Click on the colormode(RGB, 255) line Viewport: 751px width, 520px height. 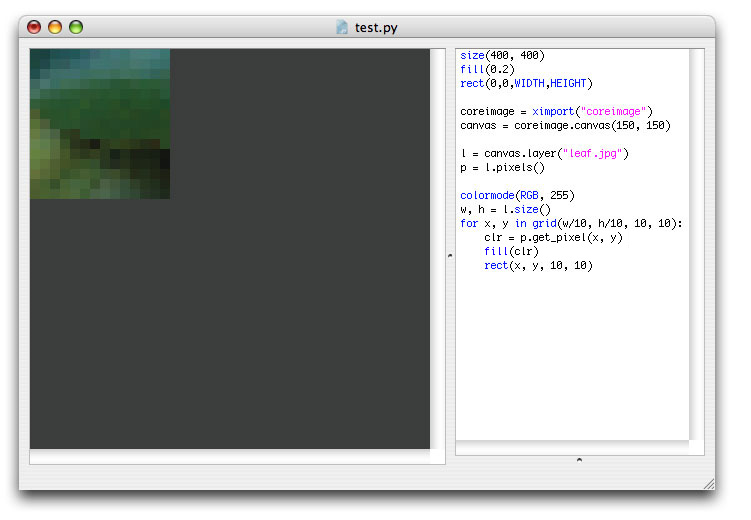click(x=517, y=195)
